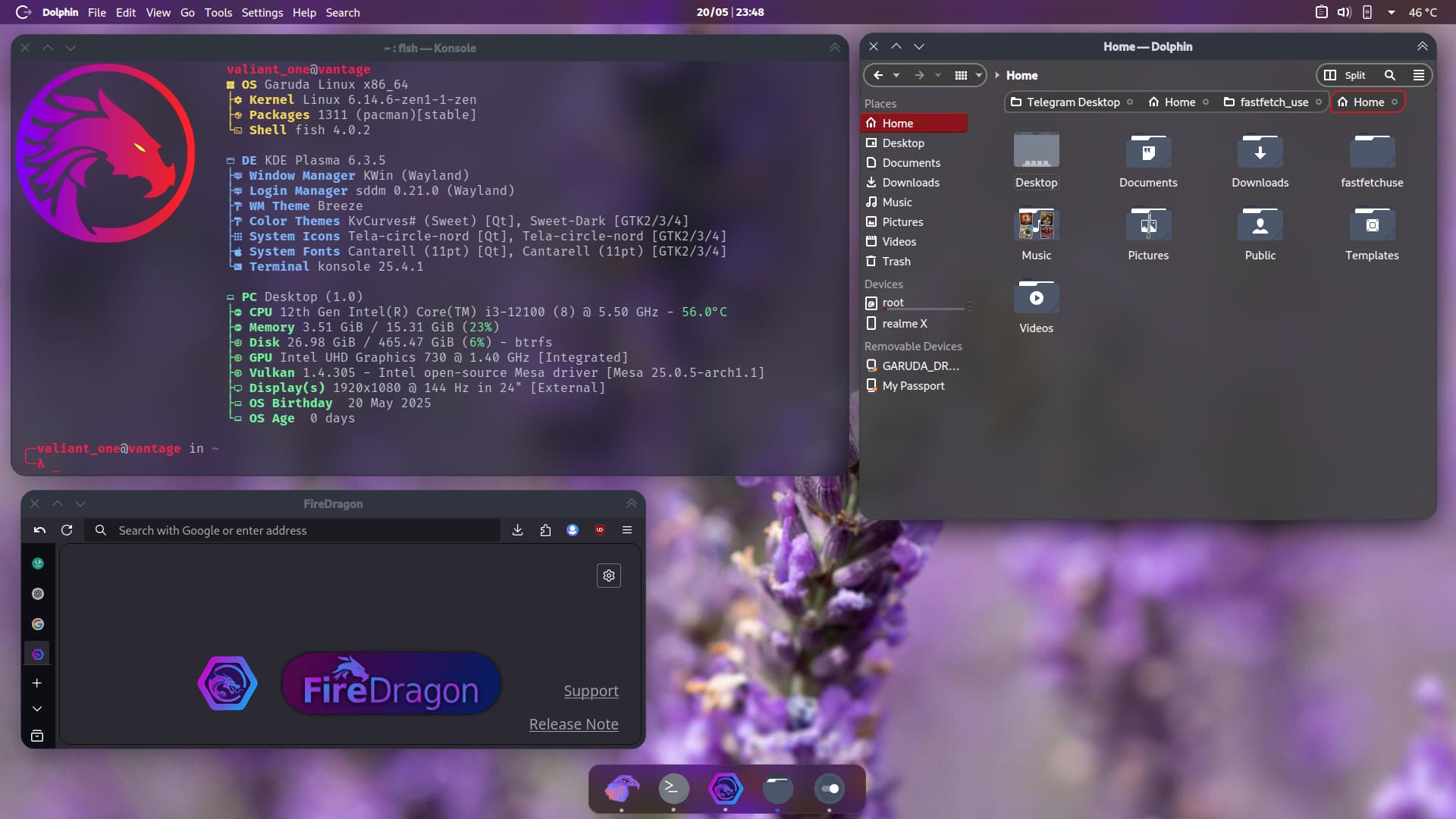The height and width of the screenshot is (819, 1456).
Task: Open Trash in Places sidebar
Action: pyautogui.click(x=914, y=261)
